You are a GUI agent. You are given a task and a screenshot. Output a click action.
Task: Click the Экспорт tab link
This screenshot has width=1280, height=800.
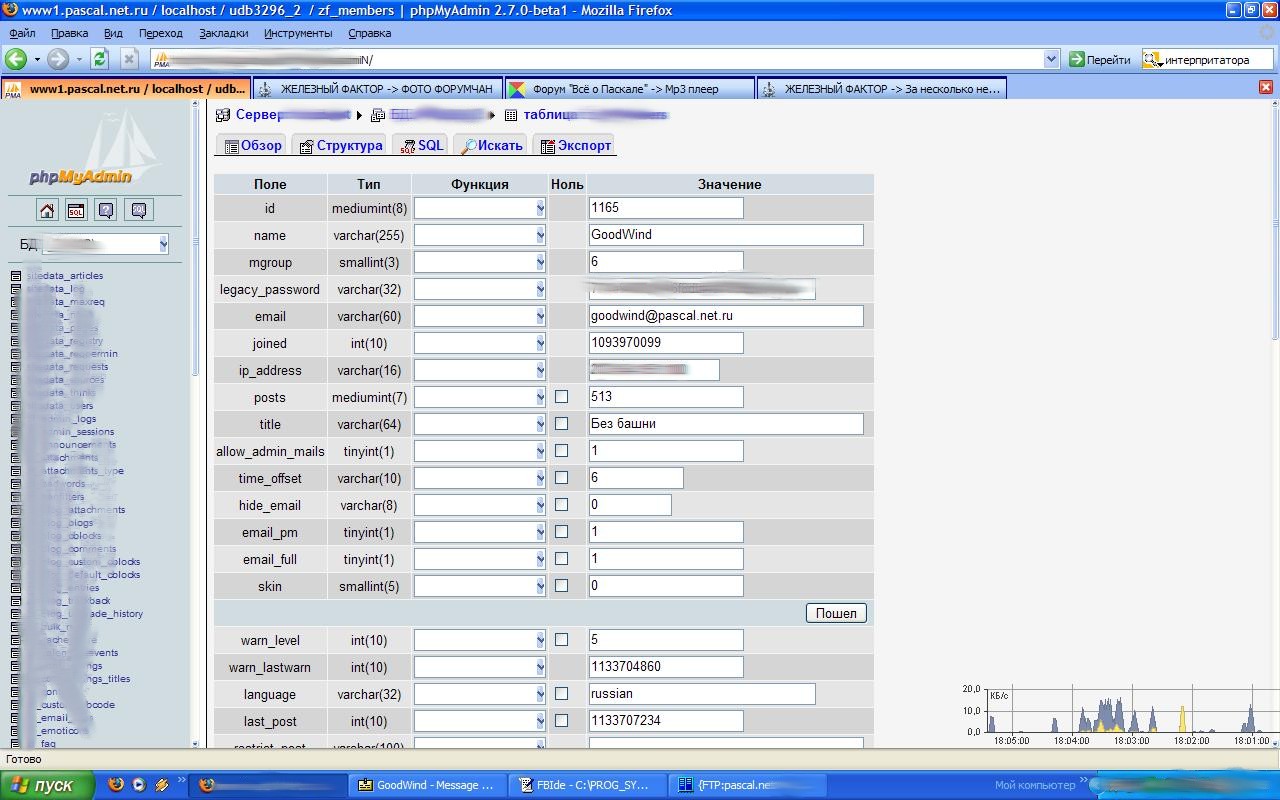(x=584, y=146)
